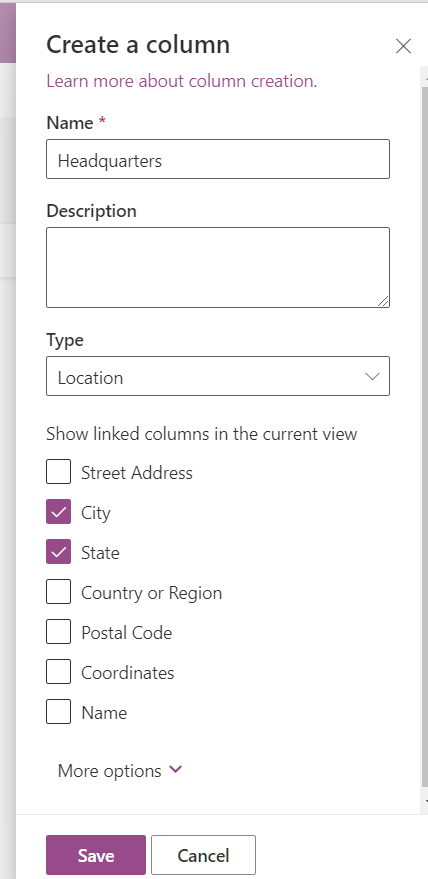Edit the Name field containing Headquarters

click(218, 159)
